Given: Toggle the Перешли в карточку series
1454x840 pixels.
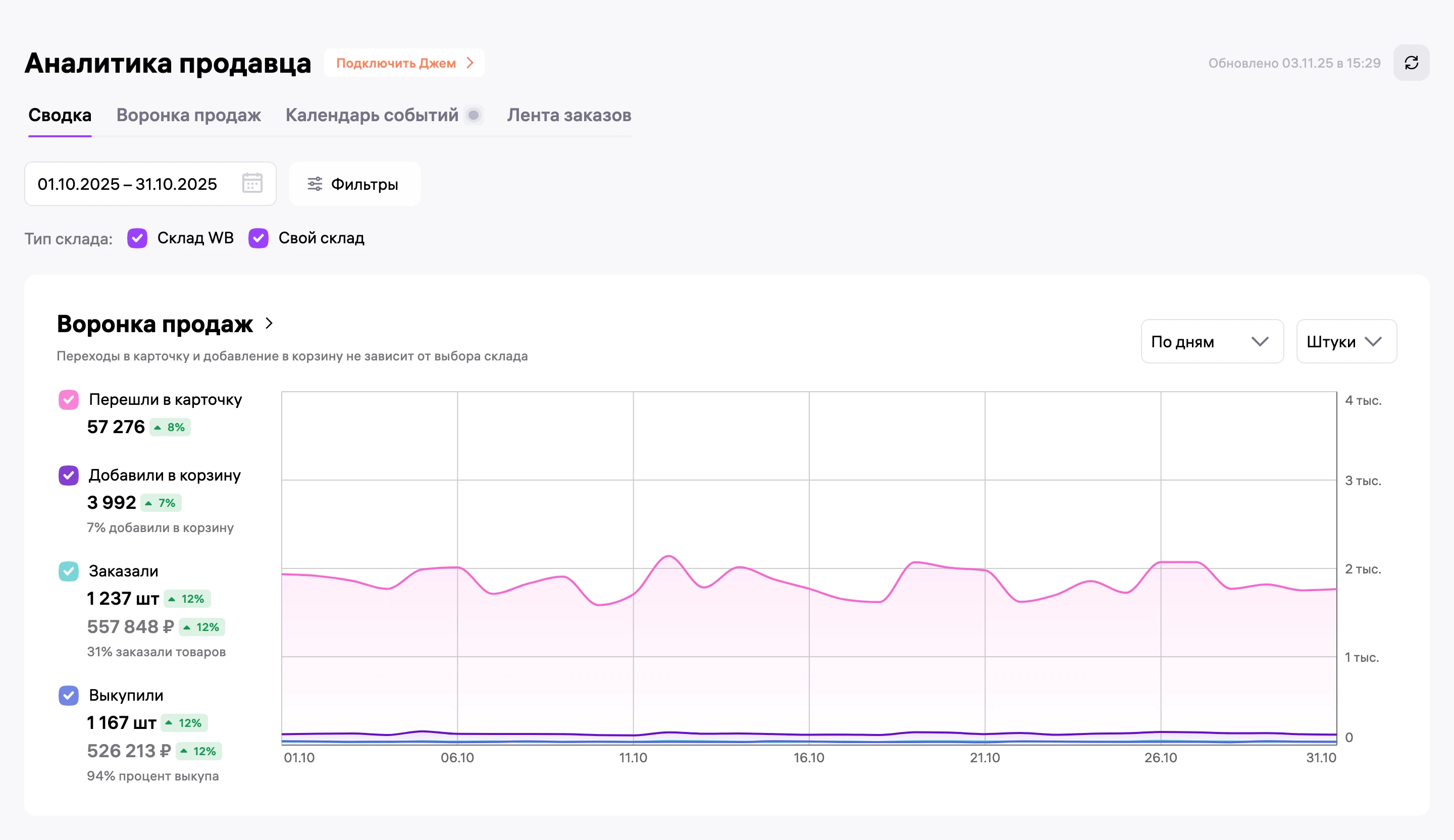Looking at the screenshot, I should pos(69,400).
